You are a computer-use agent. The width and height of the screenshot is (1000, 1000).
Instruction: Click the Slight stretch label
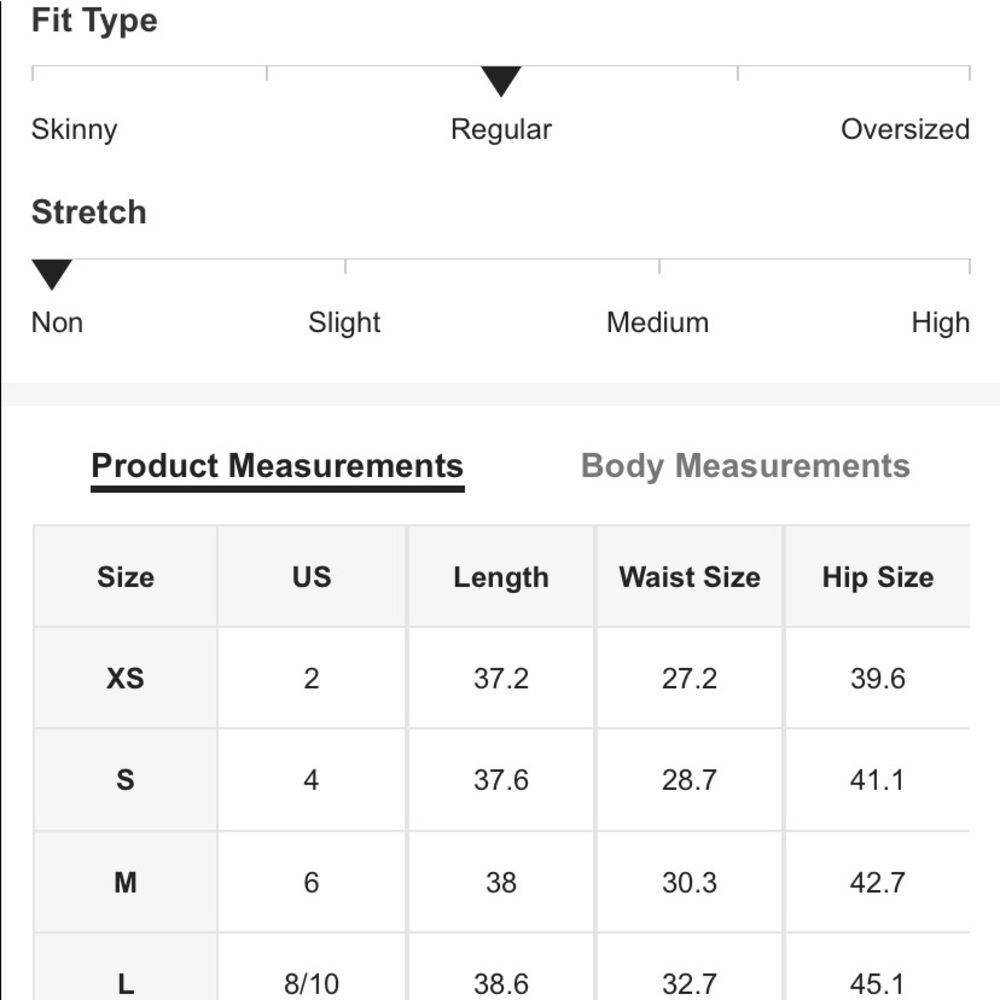[x=344, y=323]
